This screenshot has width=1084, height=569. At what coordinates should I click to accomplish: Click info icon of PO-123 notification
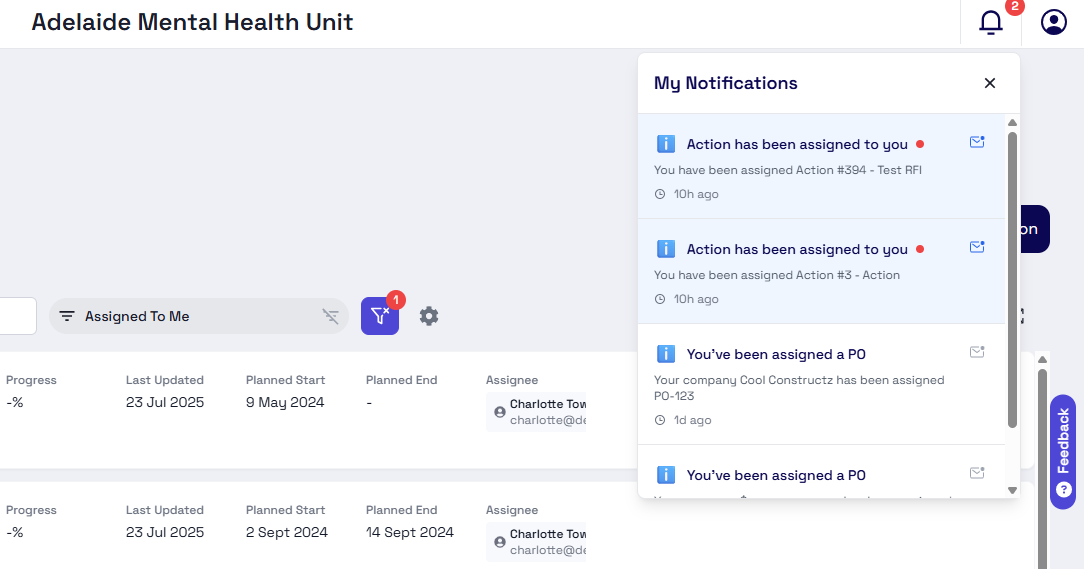pos(665,354)
